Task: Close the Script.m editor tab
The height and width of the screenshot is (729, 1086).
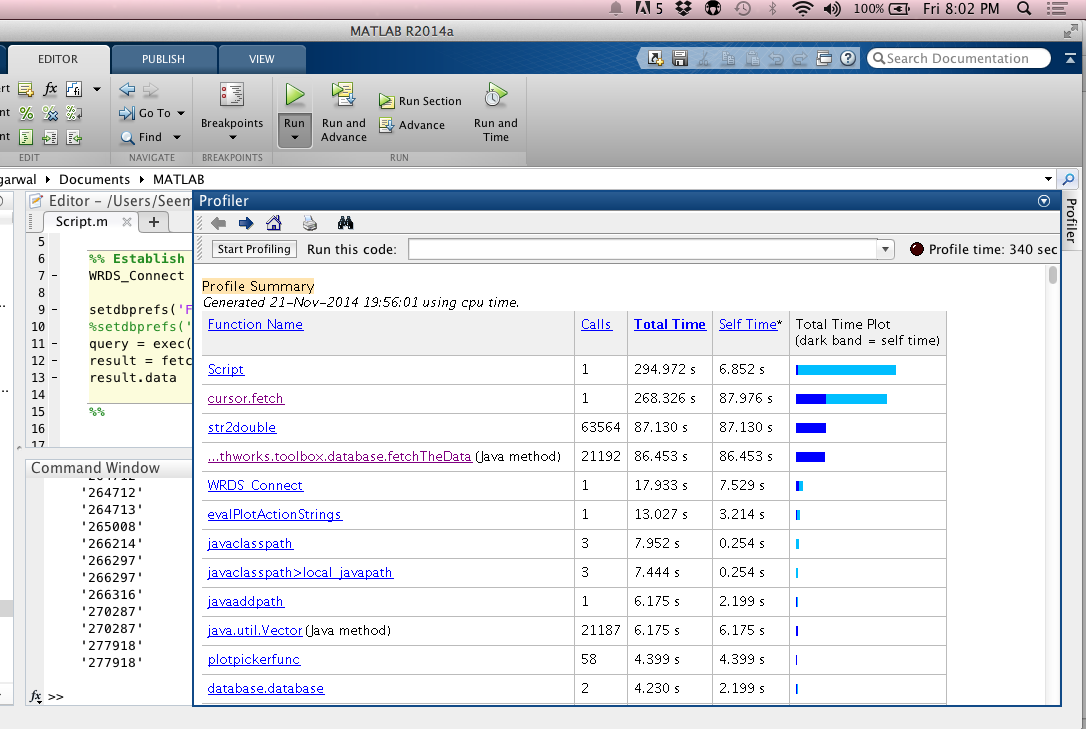Action: coord(127,222)
